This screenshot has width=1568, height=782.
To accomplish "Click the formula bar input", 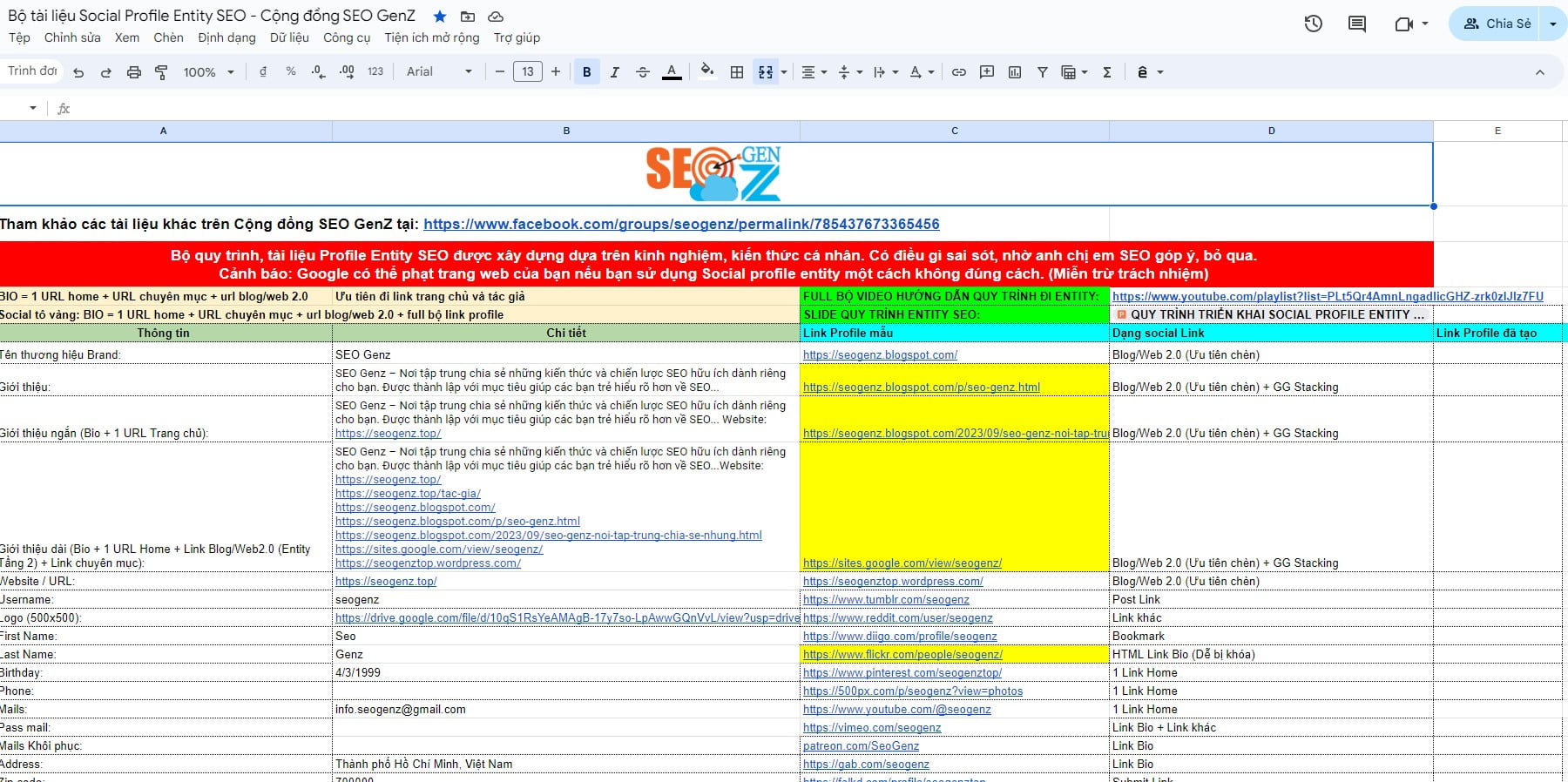I will click(819, 108).
